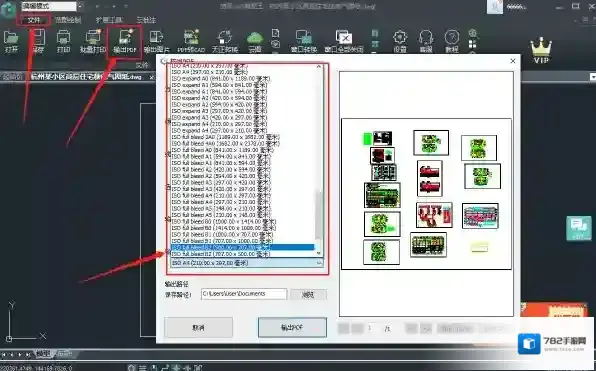Open 设置 settings gear icon

[400, 41]
